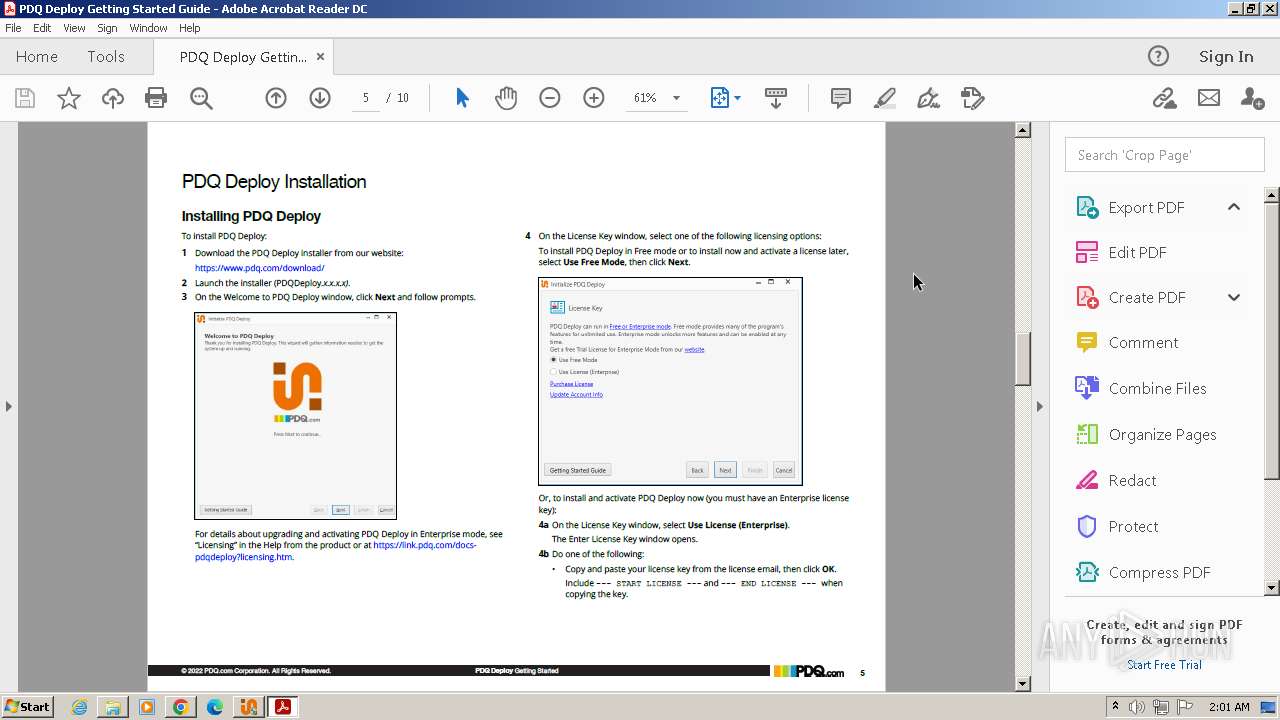This screenshot has height=720, width=1280.
Task: Open the File menu
Action: [13, 28]
